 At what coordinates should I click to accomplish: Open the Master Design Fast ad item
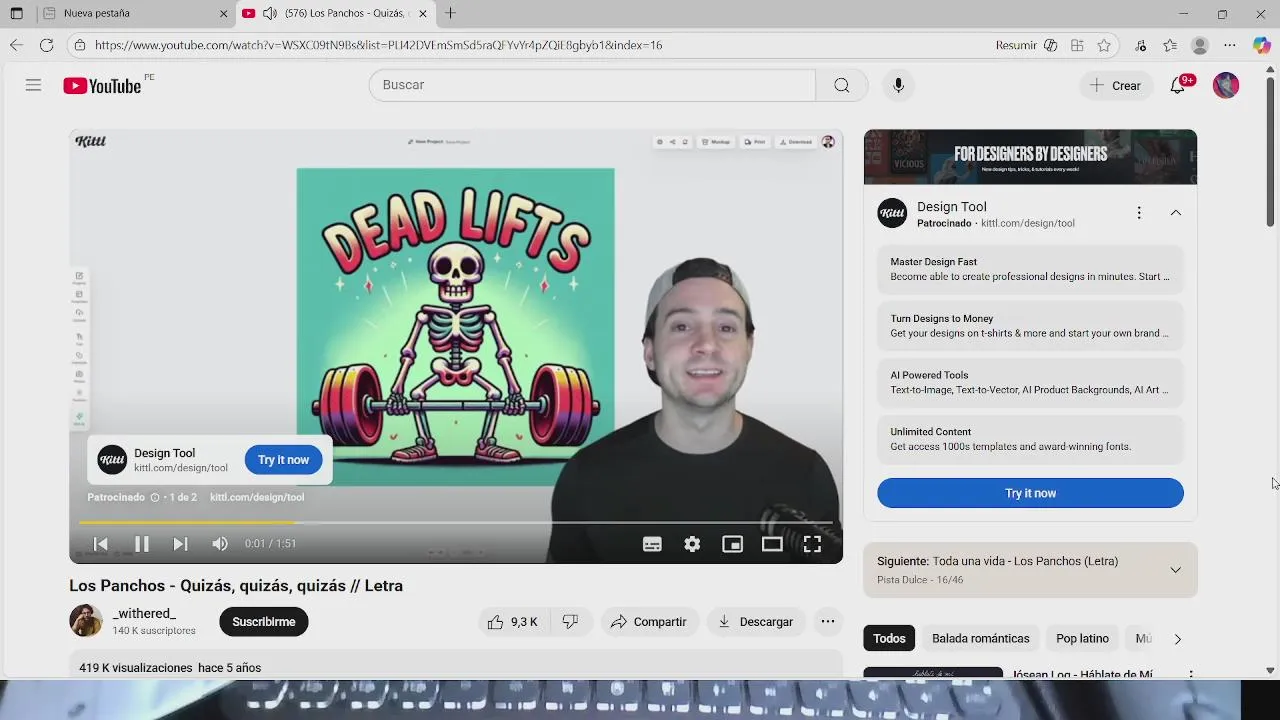(1030, 269)
